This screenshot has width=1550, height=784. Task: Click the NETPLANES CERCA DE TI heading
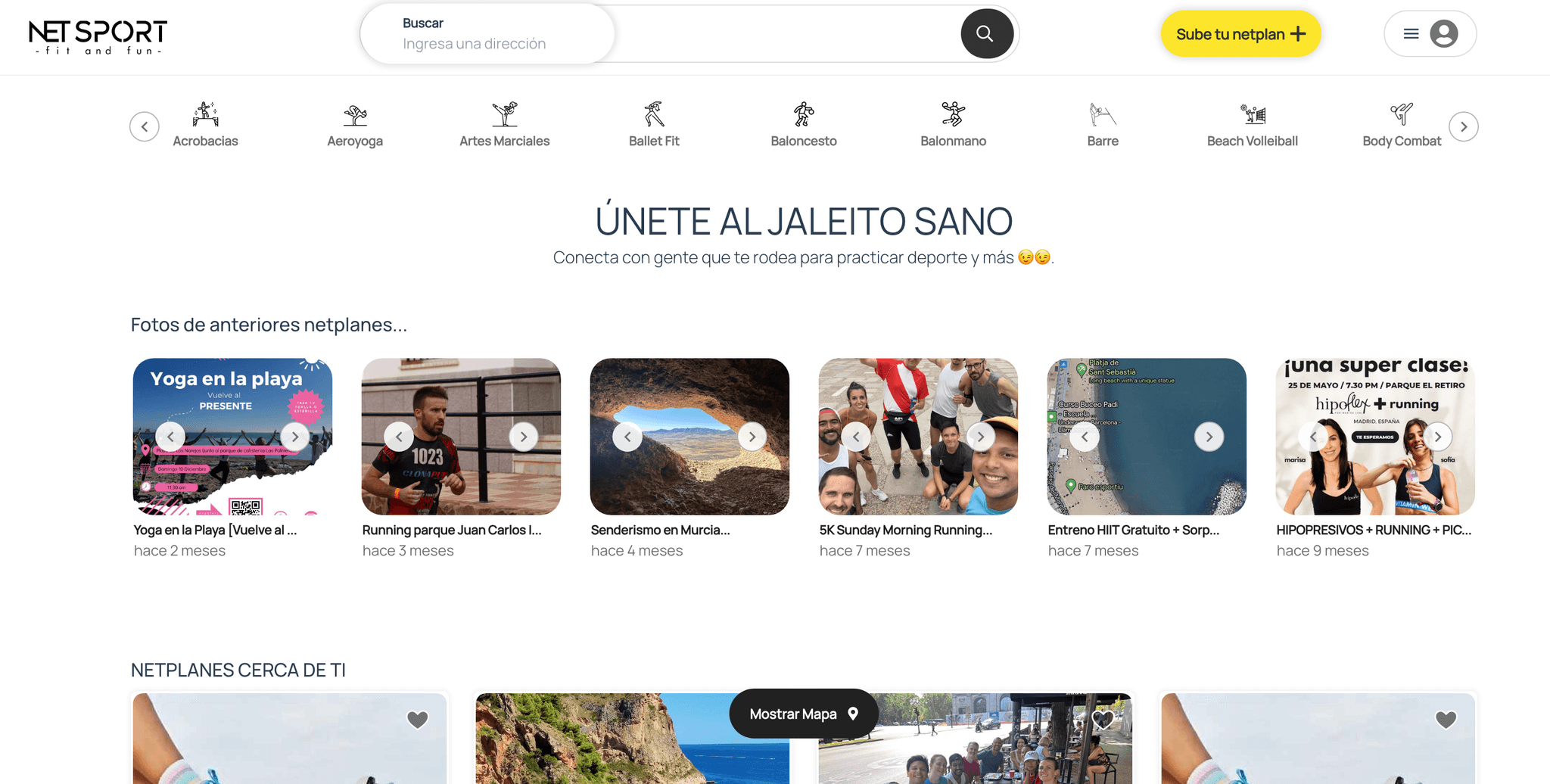tap(238, 670)
